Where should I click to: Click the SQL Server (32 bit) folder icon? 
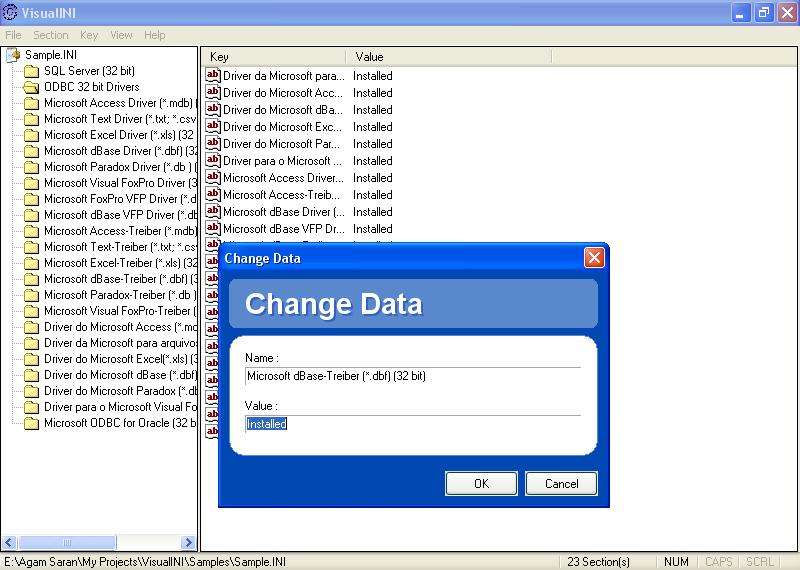point(31,71)
